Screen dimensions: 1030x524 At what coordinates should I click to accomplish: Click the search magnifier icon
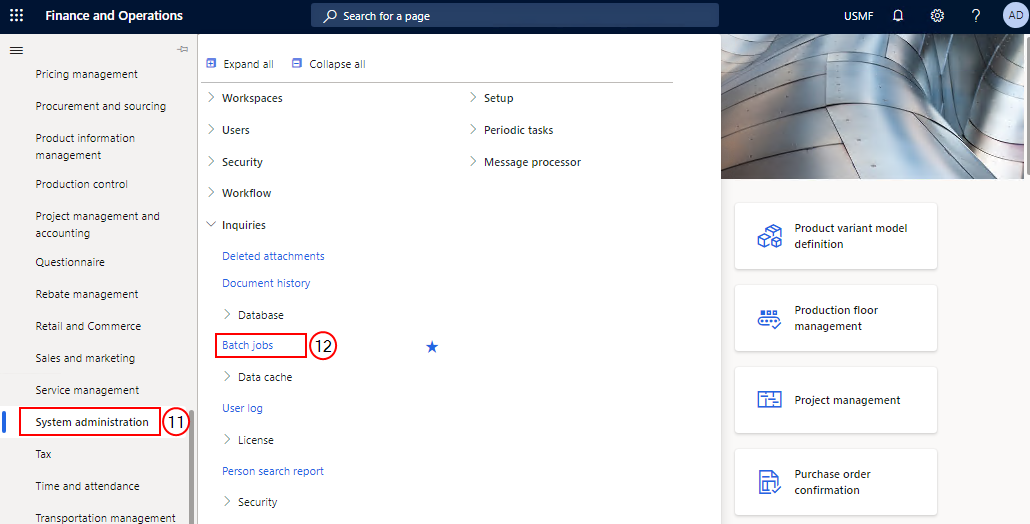(330, 16)
